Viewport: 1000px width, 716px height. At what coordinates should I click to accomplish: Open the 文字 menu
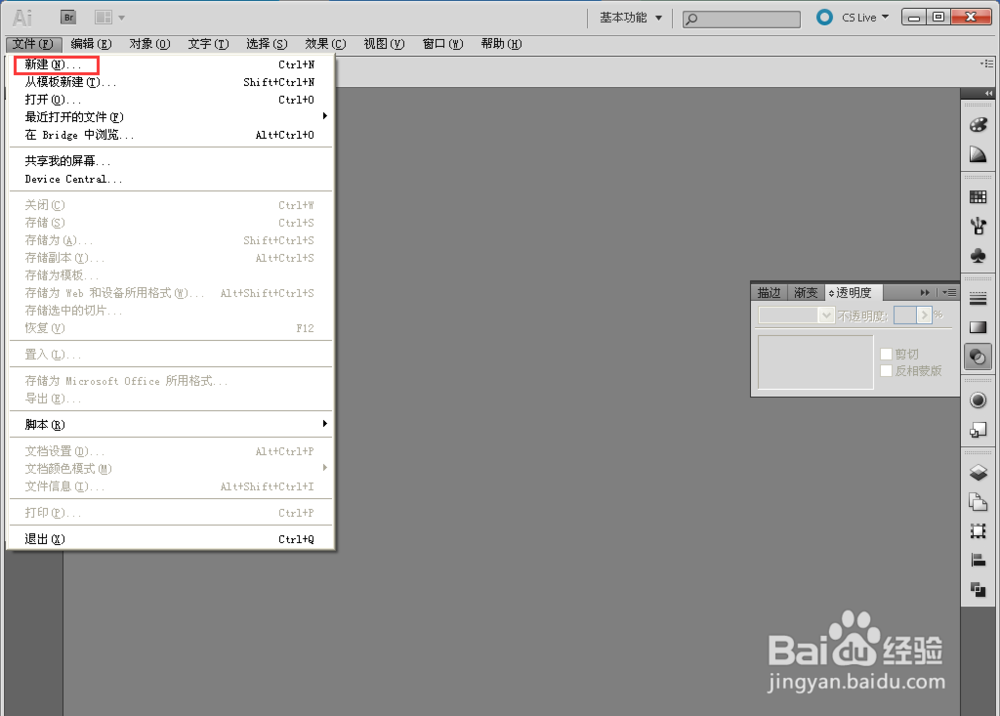209,44
